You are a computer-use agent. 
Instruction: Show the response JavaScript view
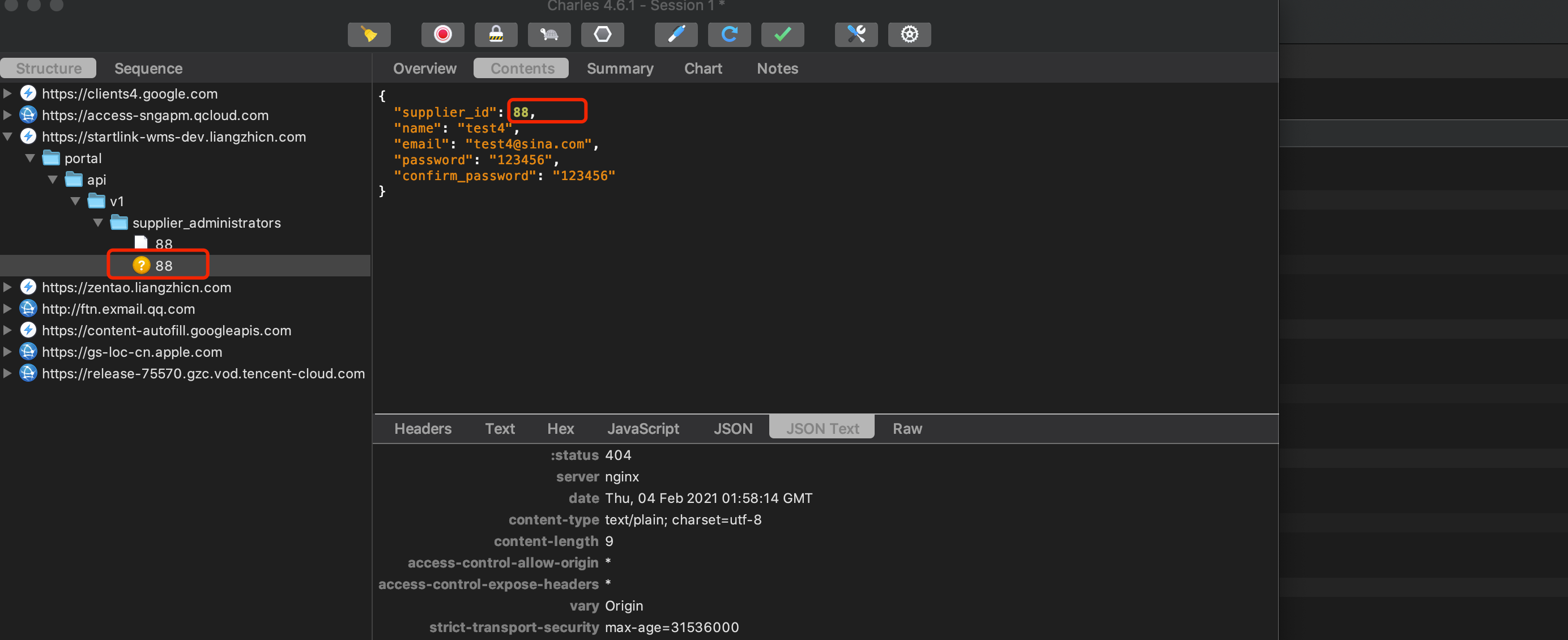pos(644,428)
